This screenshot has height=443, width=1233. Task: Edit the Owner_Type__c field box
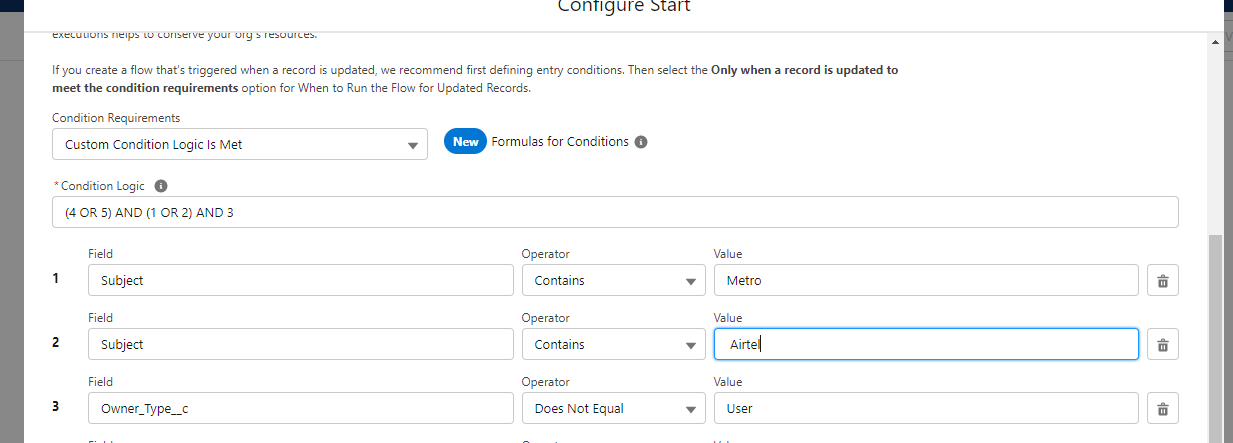(300, 409)
